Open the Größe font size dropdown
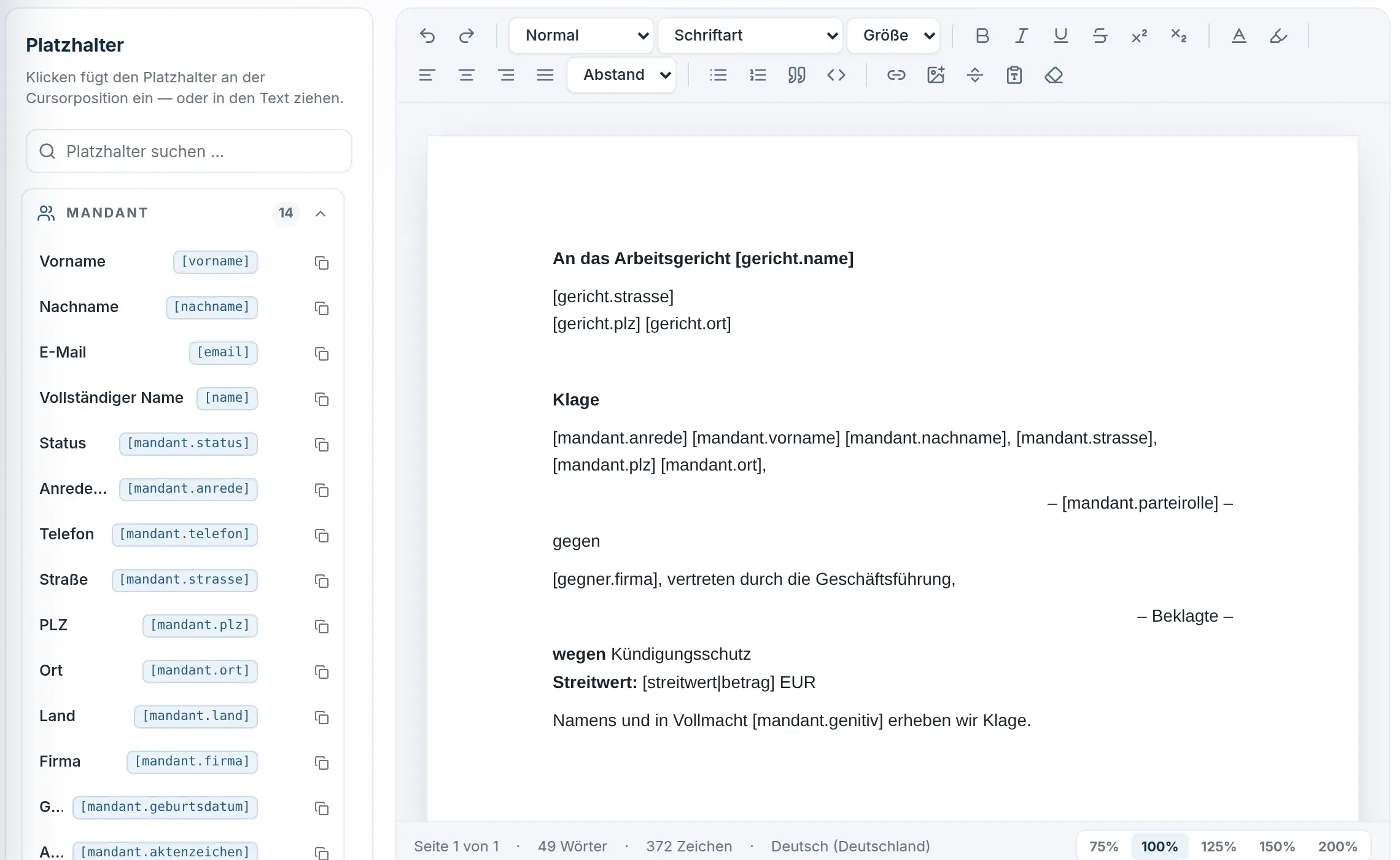Screen dimensions: 1400x860 point(893,36)
